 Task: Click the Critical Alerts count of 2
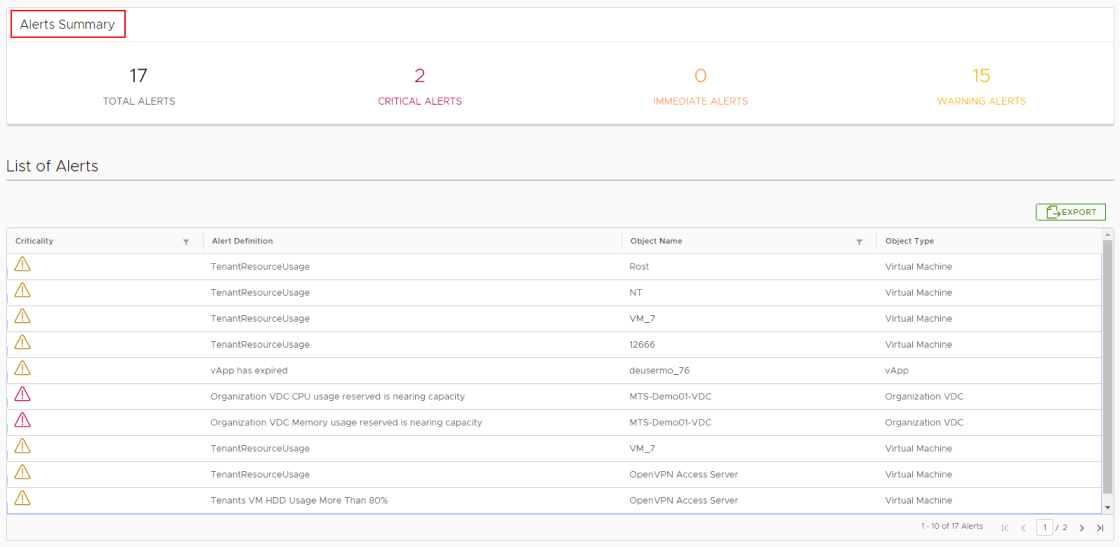(x=420, y=76)
